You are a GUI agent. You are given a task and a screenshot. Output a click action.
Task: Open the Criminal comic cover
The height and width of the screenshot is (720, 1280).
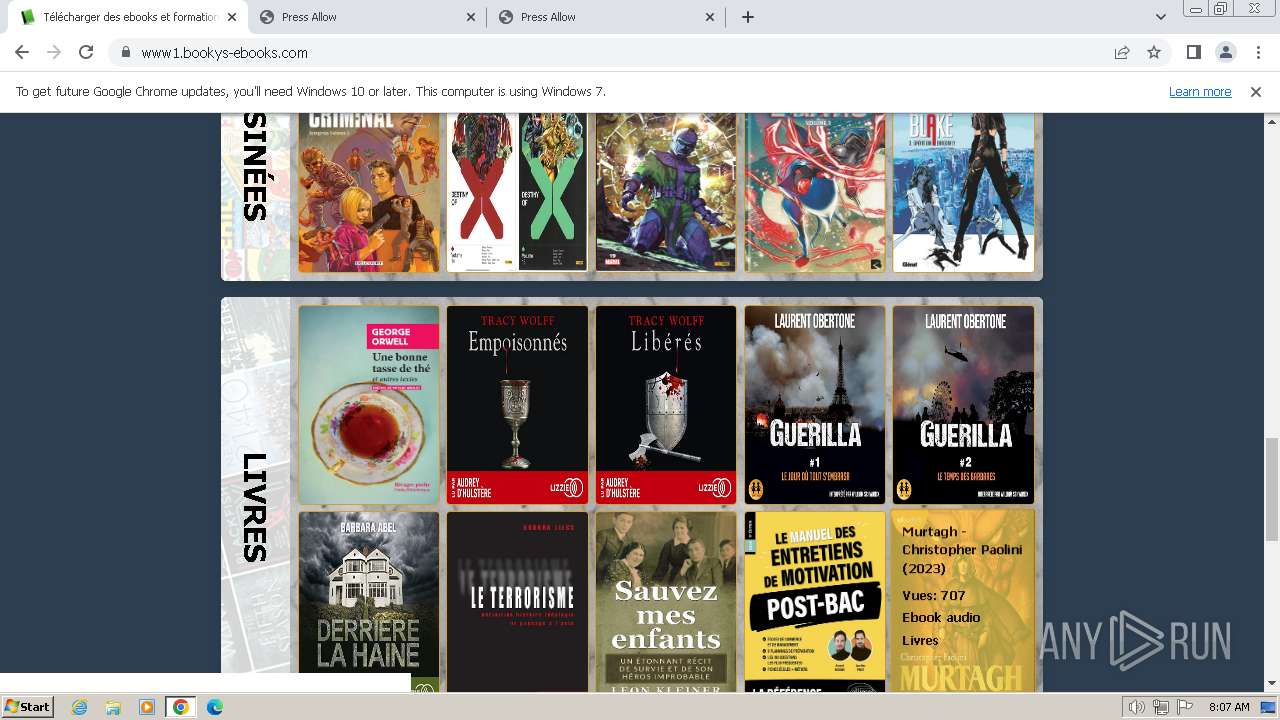point(369,192)
